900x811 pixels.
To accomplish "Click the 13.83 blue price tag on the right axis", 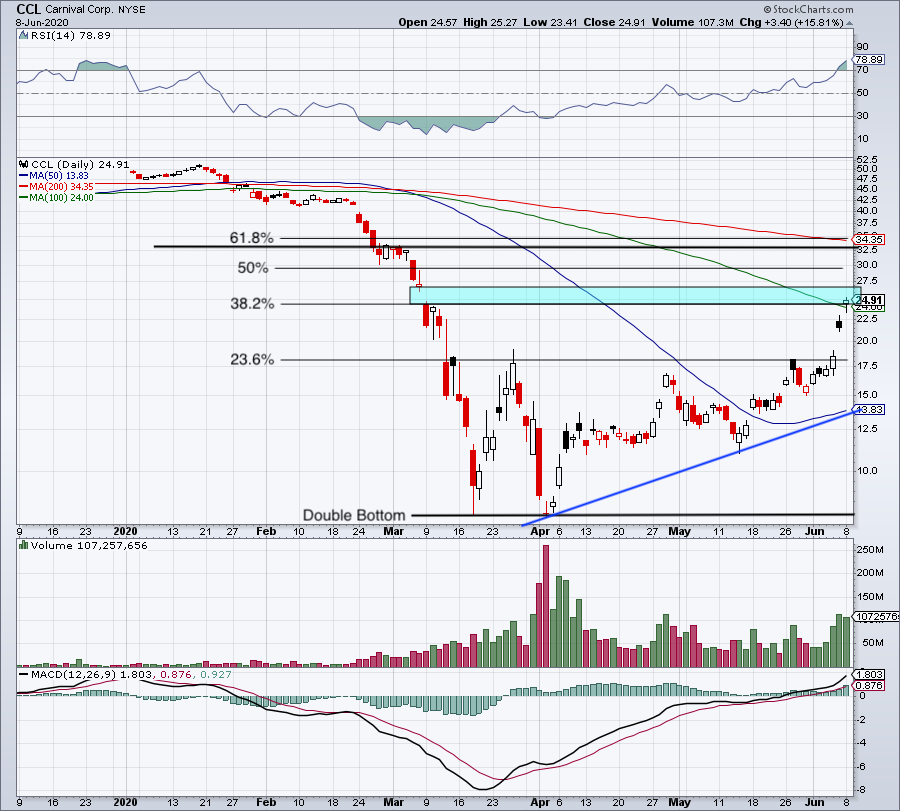I will [868, 409].
